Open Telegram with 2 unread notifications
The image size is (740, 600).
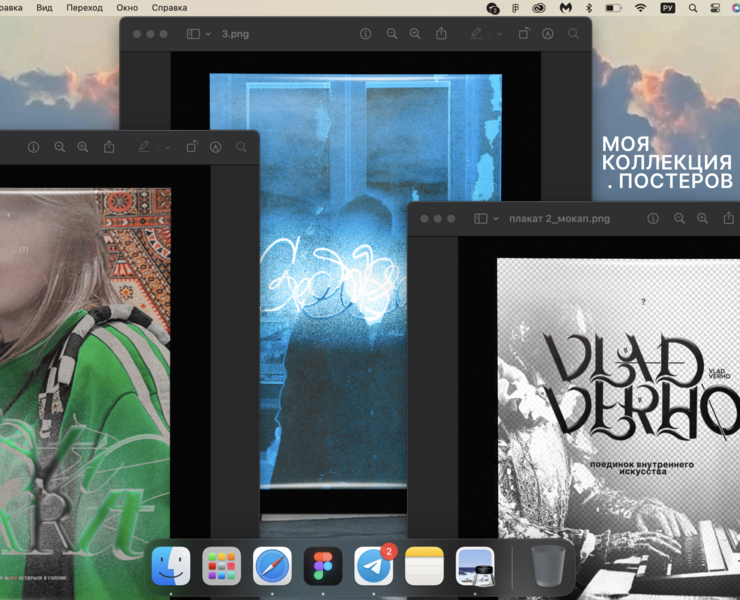click(374, 567)
